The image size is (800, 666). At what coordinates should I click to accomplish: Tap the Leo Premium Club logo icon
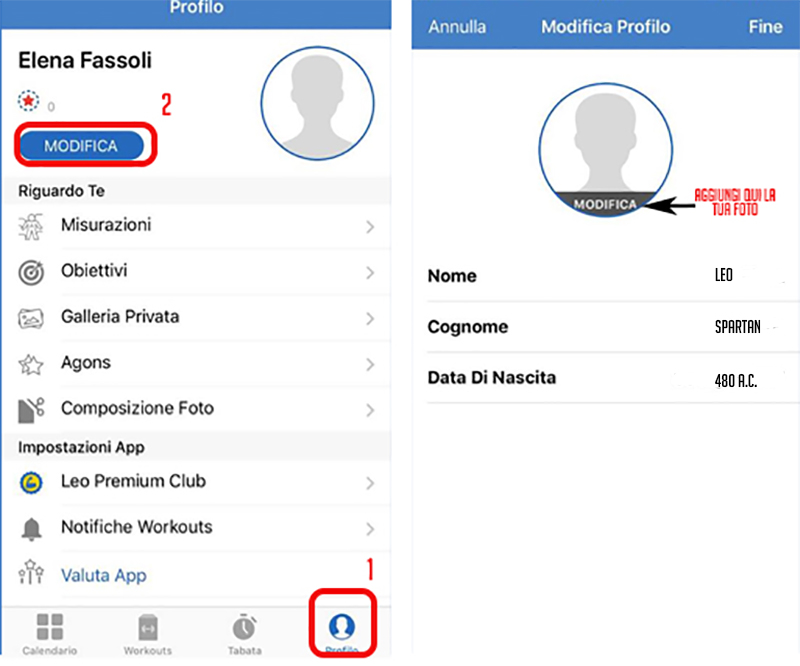(x=31, y=482)
